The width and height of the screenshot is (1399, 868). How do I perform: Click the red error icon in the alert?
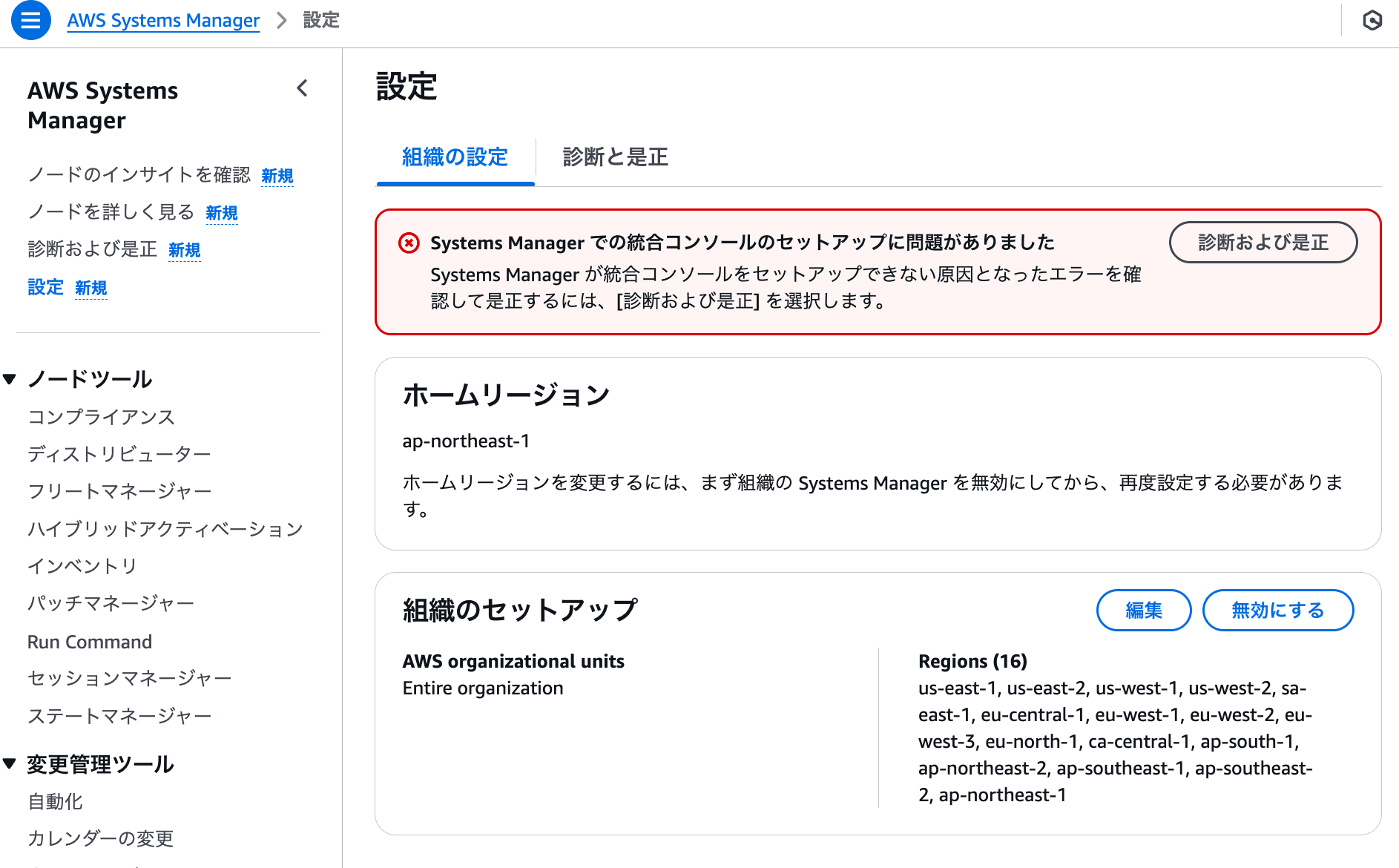409,243
